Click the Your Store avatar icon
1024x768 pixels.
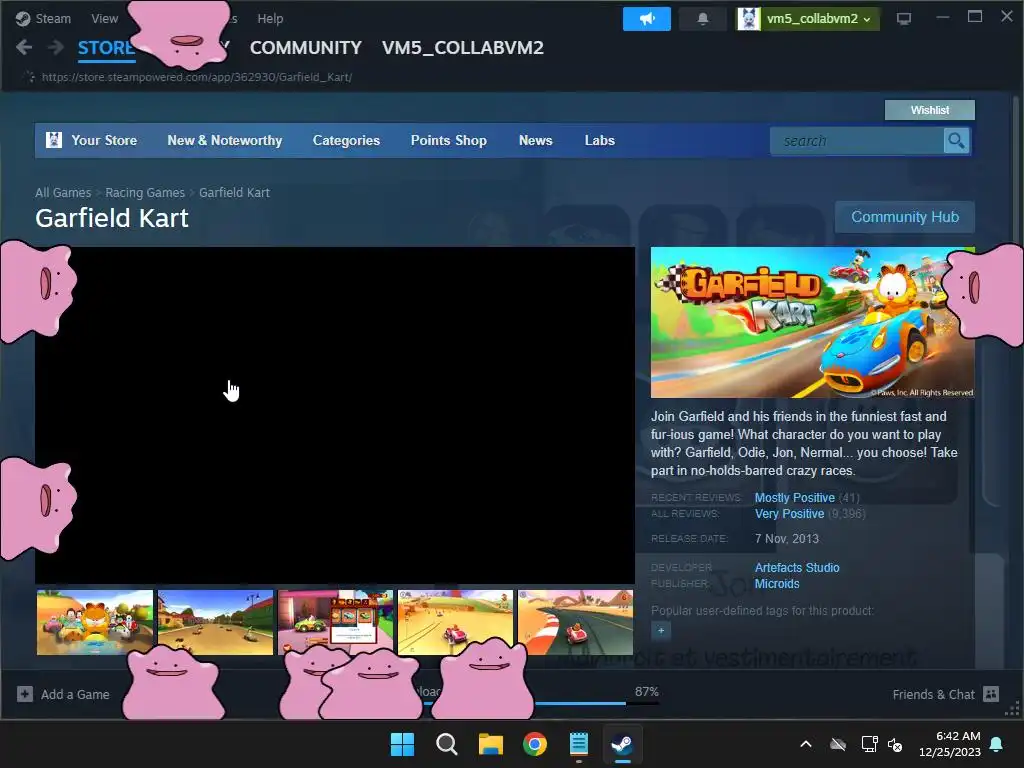tap(54, 140)
